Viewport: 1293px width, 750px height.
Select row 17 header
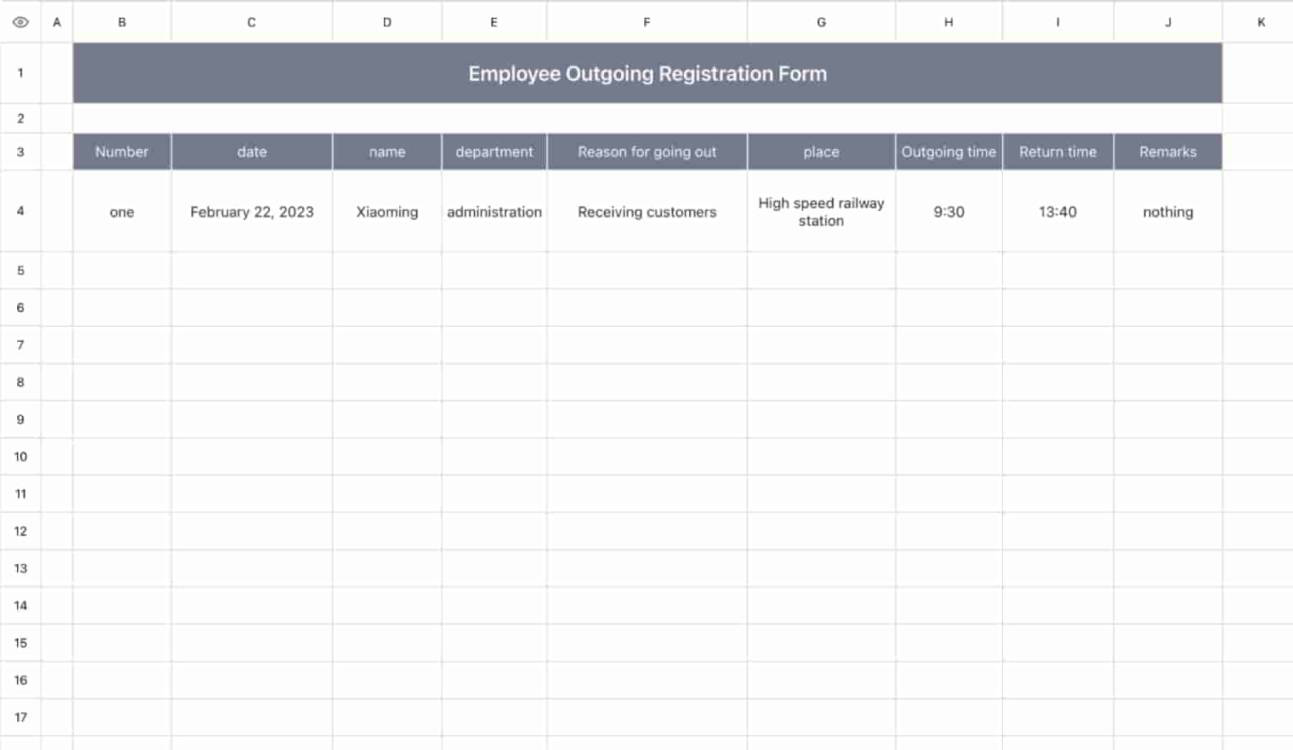point(20,717)
